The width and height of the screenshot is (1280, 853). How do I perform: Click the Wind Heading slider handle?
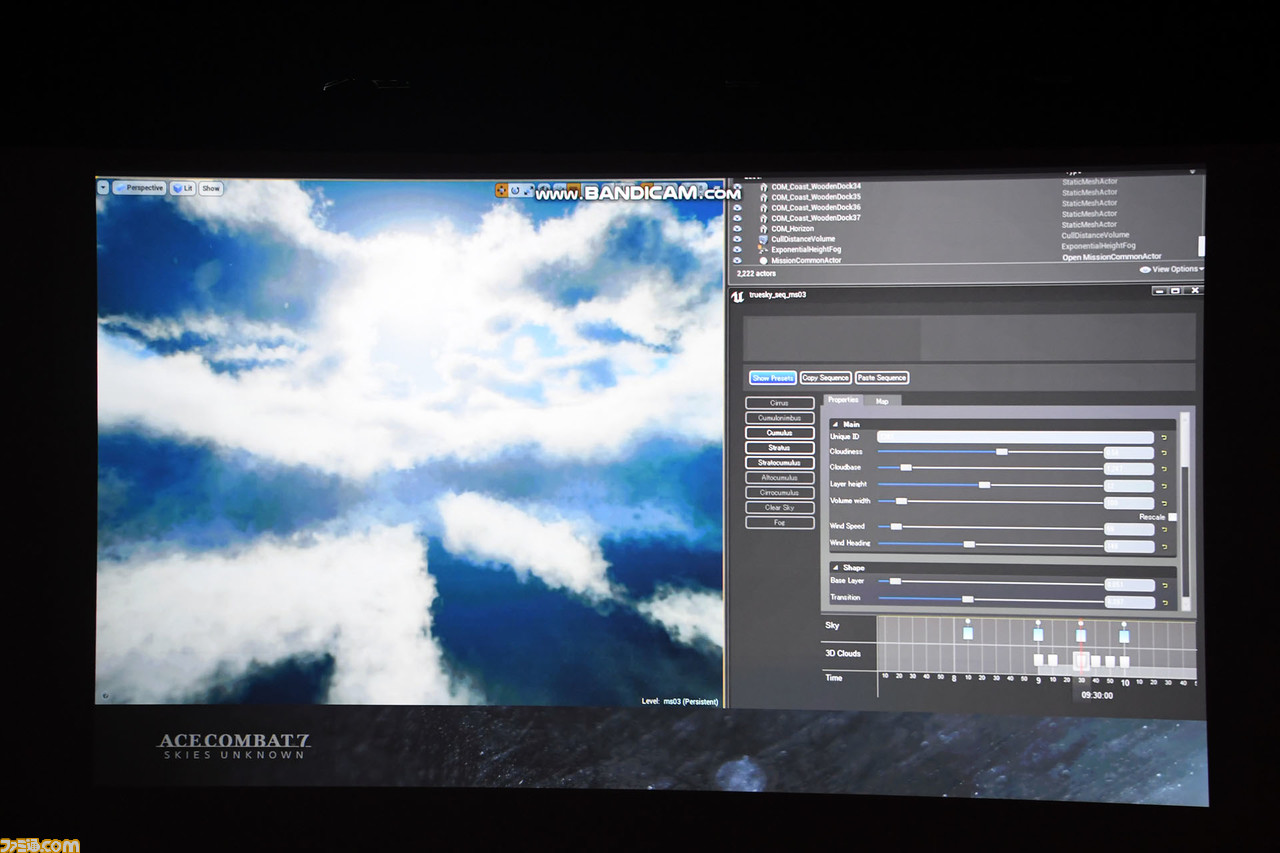click(x=969, y=546)
